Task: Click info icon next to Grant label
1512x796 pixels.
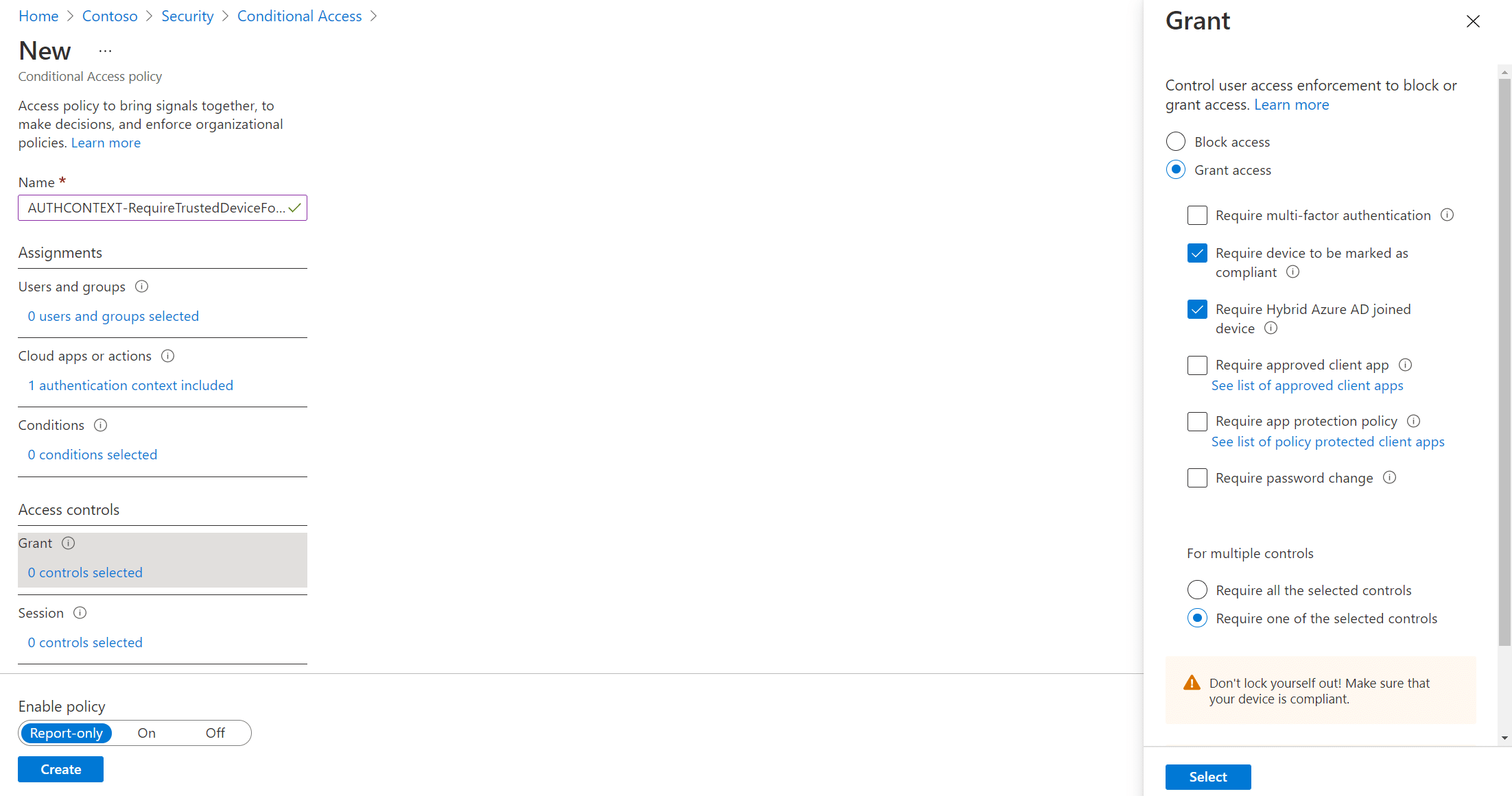Action: [68, 543]
